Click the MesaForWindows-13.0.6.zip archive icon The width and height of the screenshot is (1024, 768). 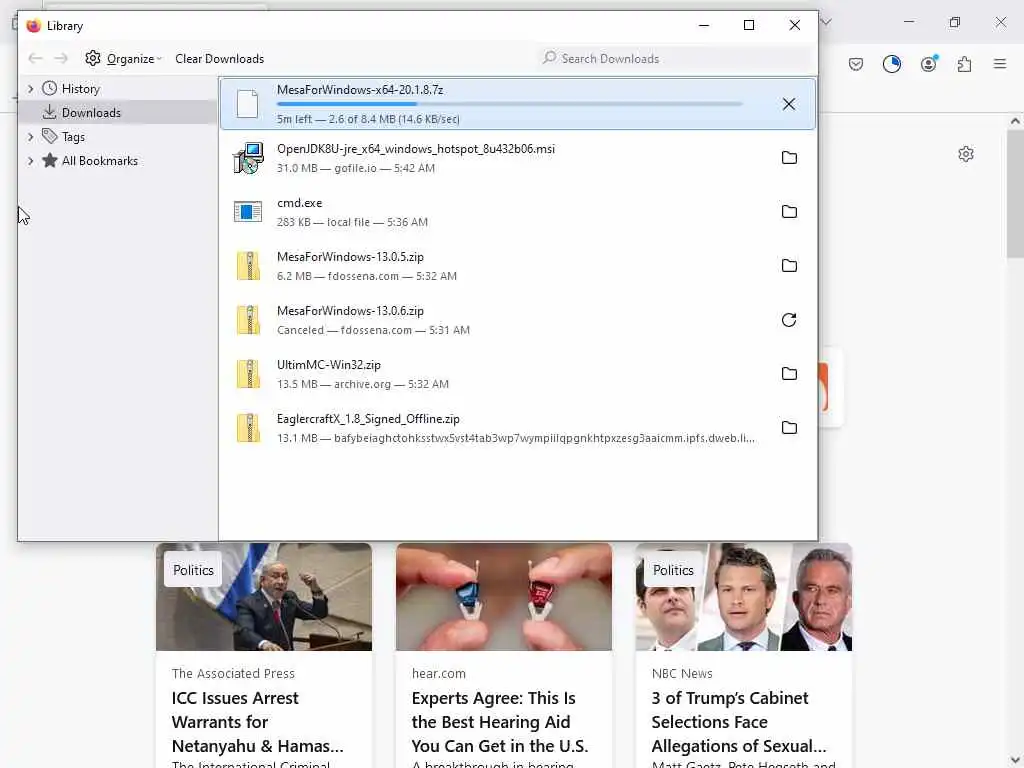click(248, 320)
